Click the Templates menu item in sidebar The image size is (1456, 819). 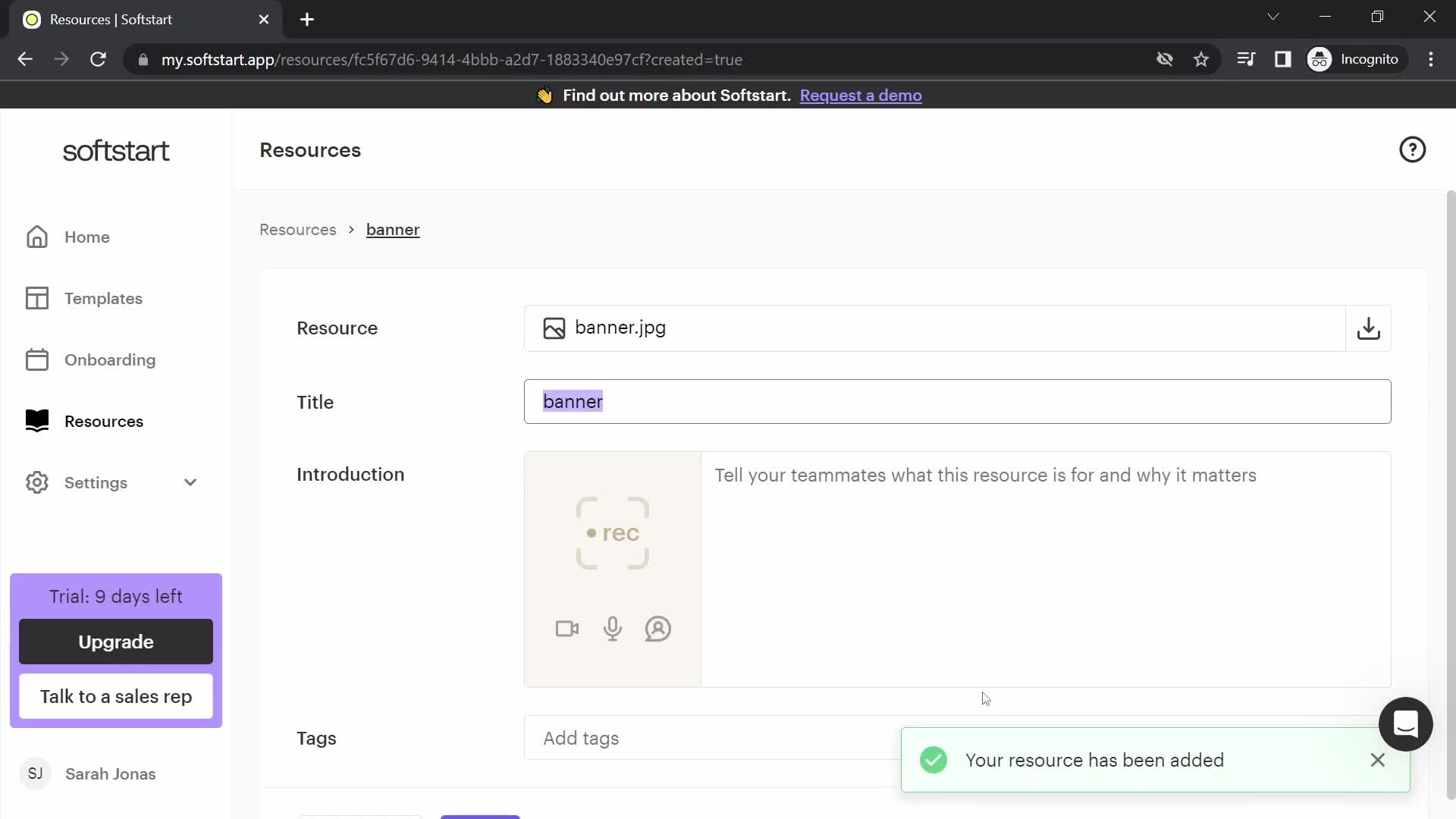click(103, 298)
